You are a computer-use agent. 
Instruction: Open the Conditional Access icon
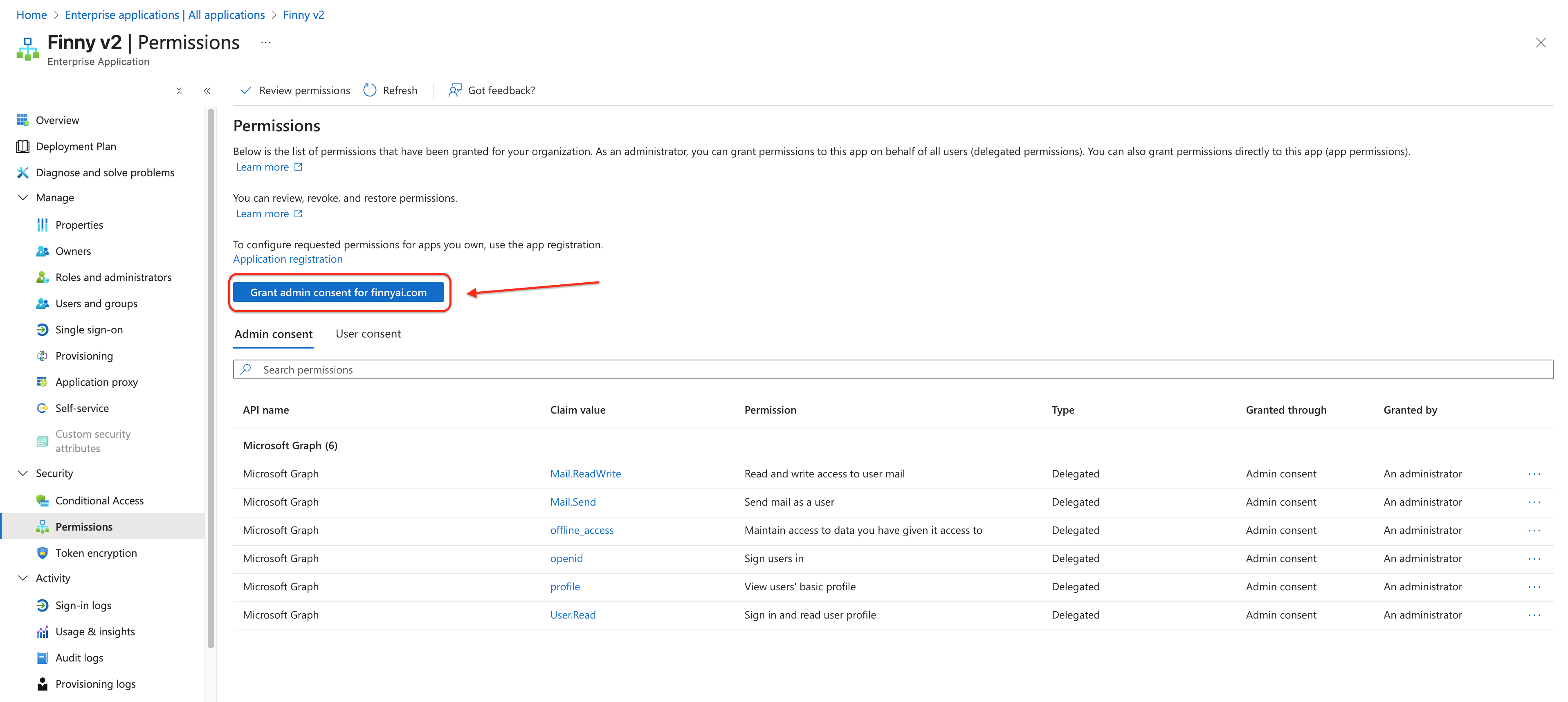[42, 500]
